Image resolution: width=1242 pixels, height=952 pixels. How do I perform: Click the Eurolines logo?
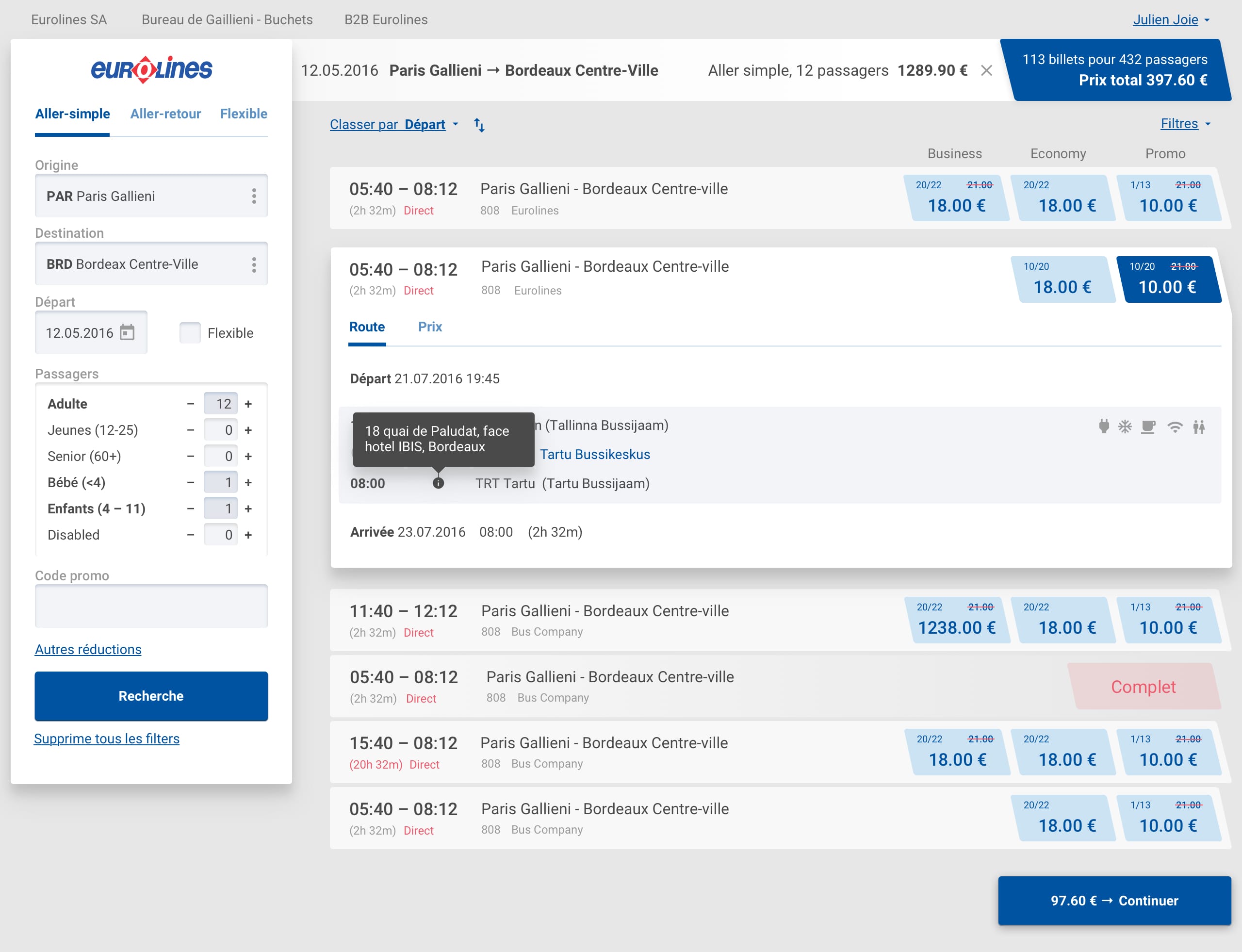coord(151,70)
